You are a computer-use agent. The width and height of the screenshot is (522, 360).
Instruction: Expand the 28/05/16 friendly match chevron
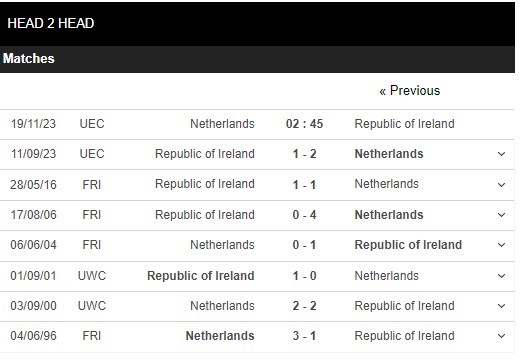click(501, 185)
